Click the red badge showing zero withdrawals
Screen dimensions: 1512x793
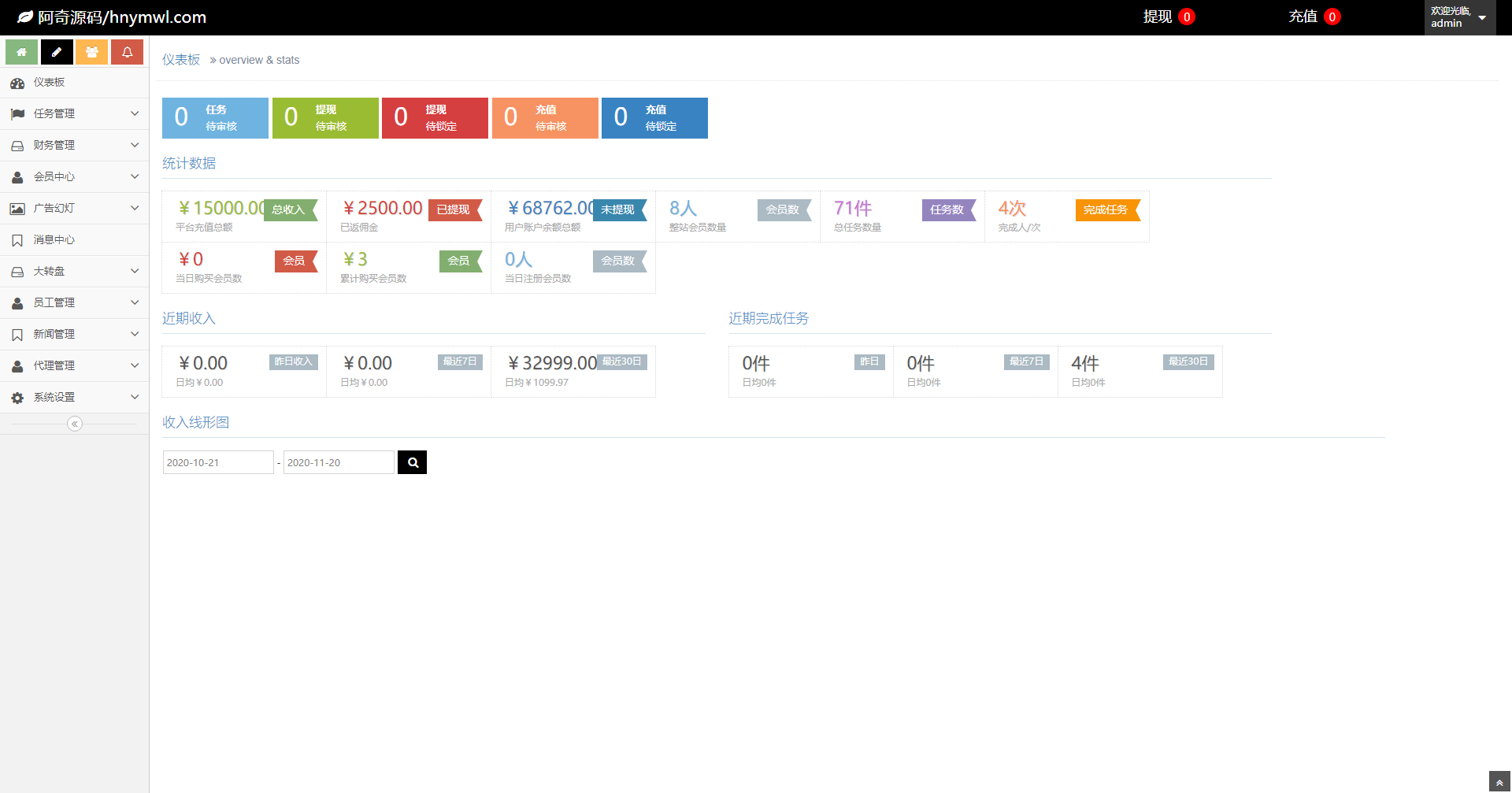click(1188, 16)
